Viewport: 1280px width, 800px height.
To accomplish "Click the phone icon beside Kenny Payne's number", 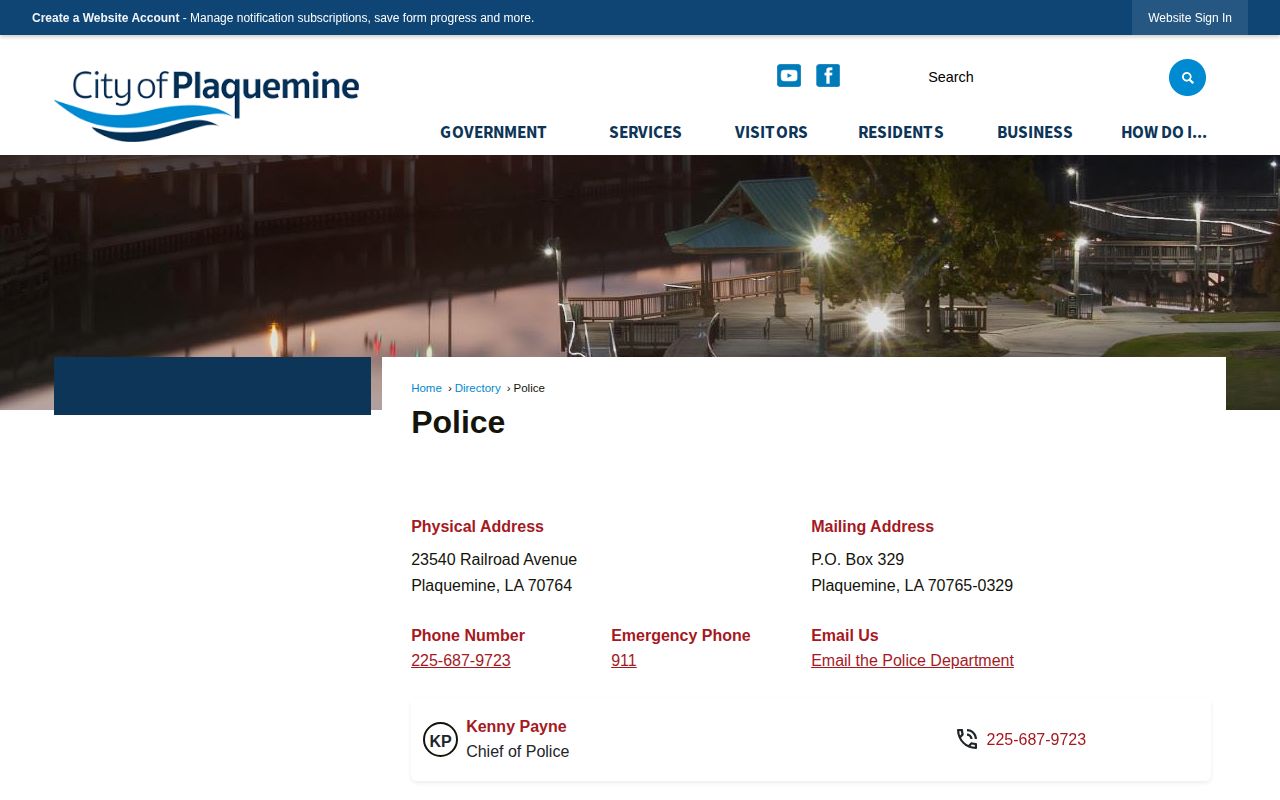I will point(967,739).
